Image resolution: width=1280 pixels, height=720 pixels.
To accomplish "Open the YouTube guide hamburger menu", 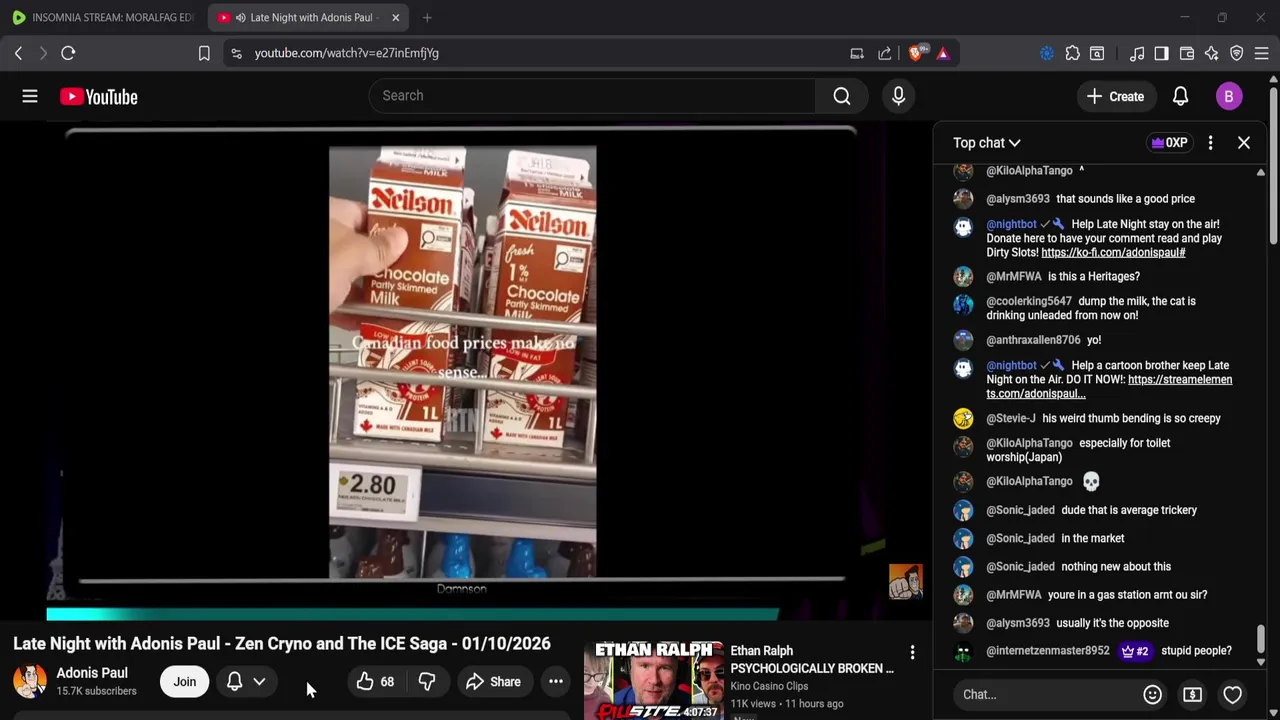I will pos(30,96).
